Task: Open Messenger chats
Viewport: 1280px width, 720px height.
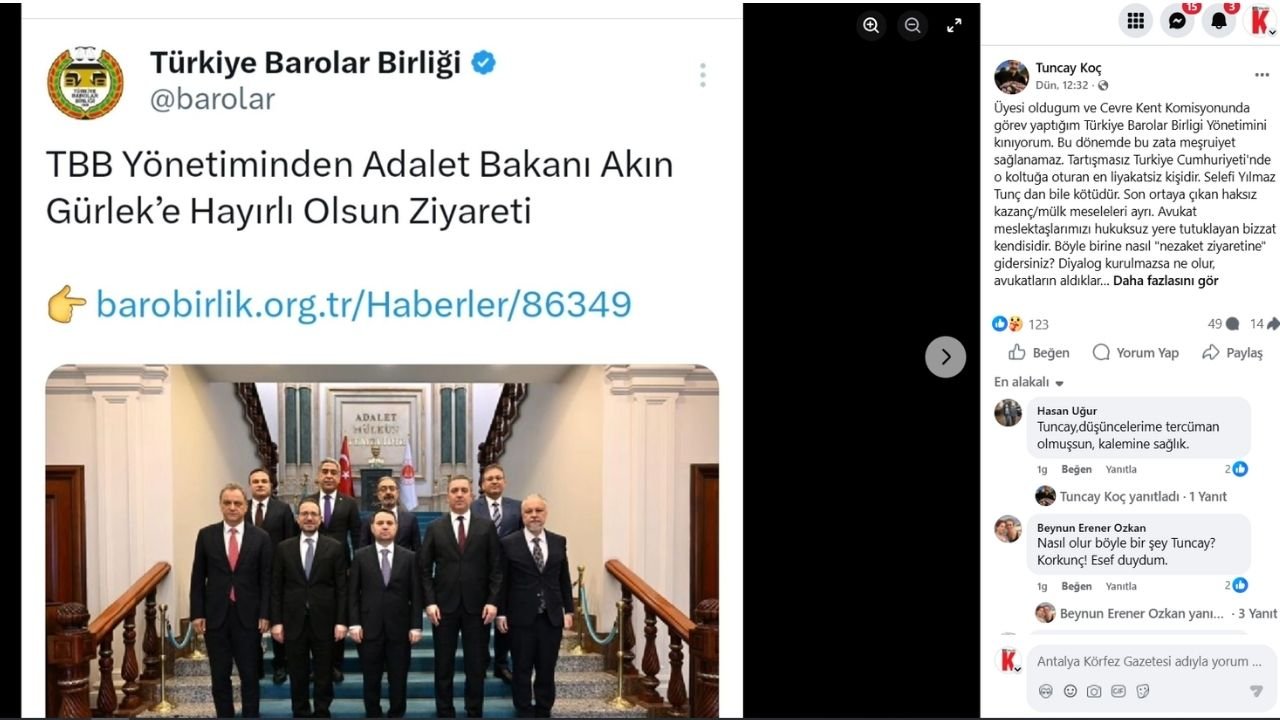Action: click(1177, 21)
